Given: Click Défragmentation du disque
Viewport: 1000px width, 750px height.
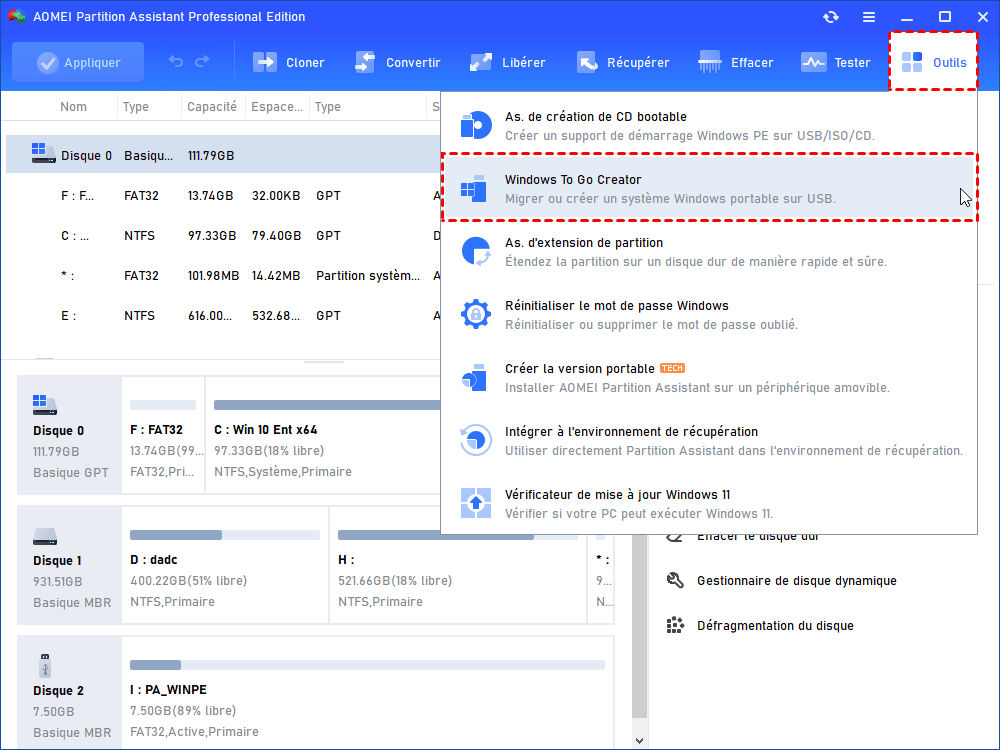Looking at the screenshot, I should point(775,626).
